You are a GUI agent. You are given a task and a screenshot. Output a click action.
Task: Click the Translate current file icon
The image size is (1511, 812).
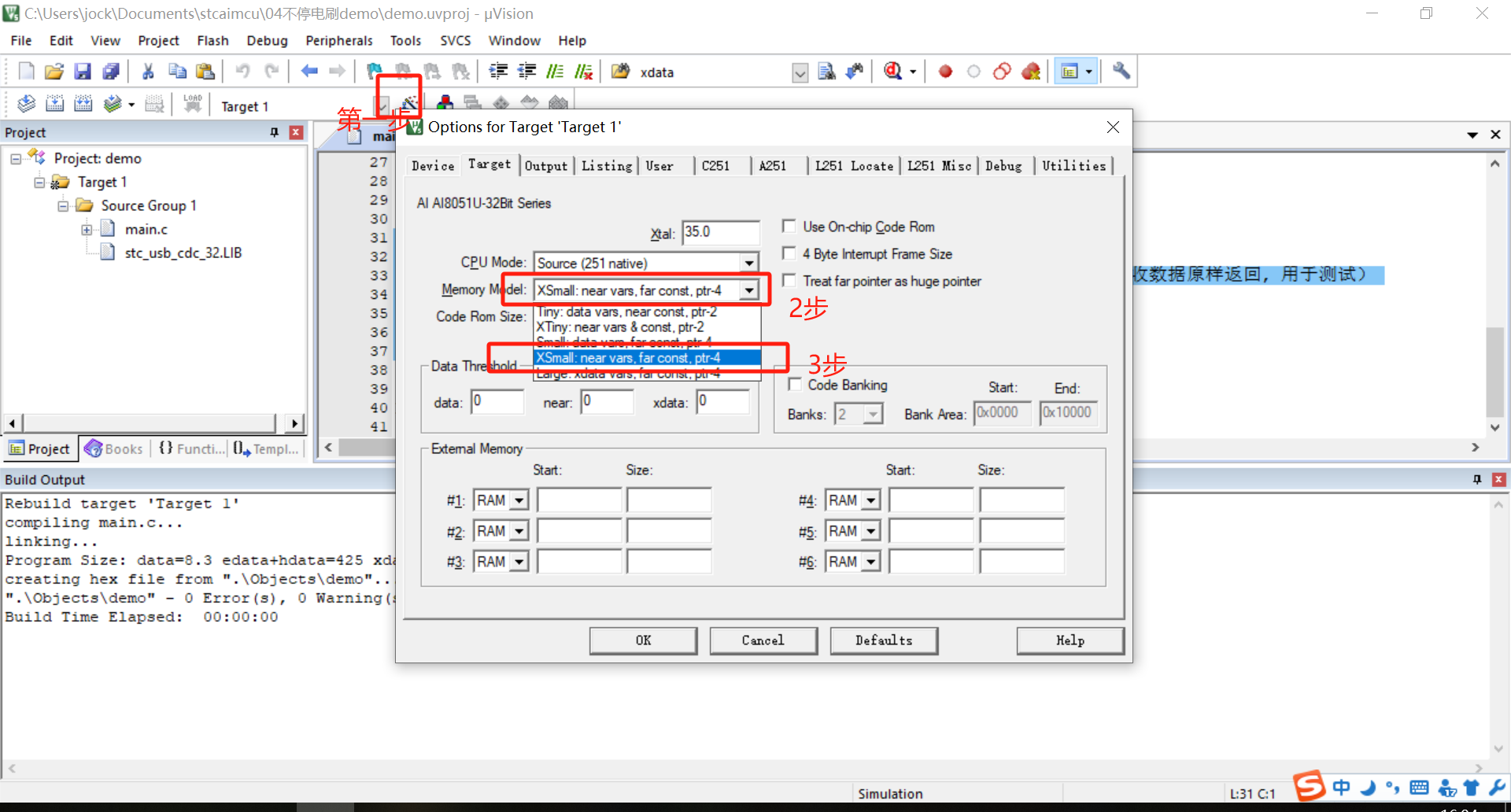[x=26, y=104]
